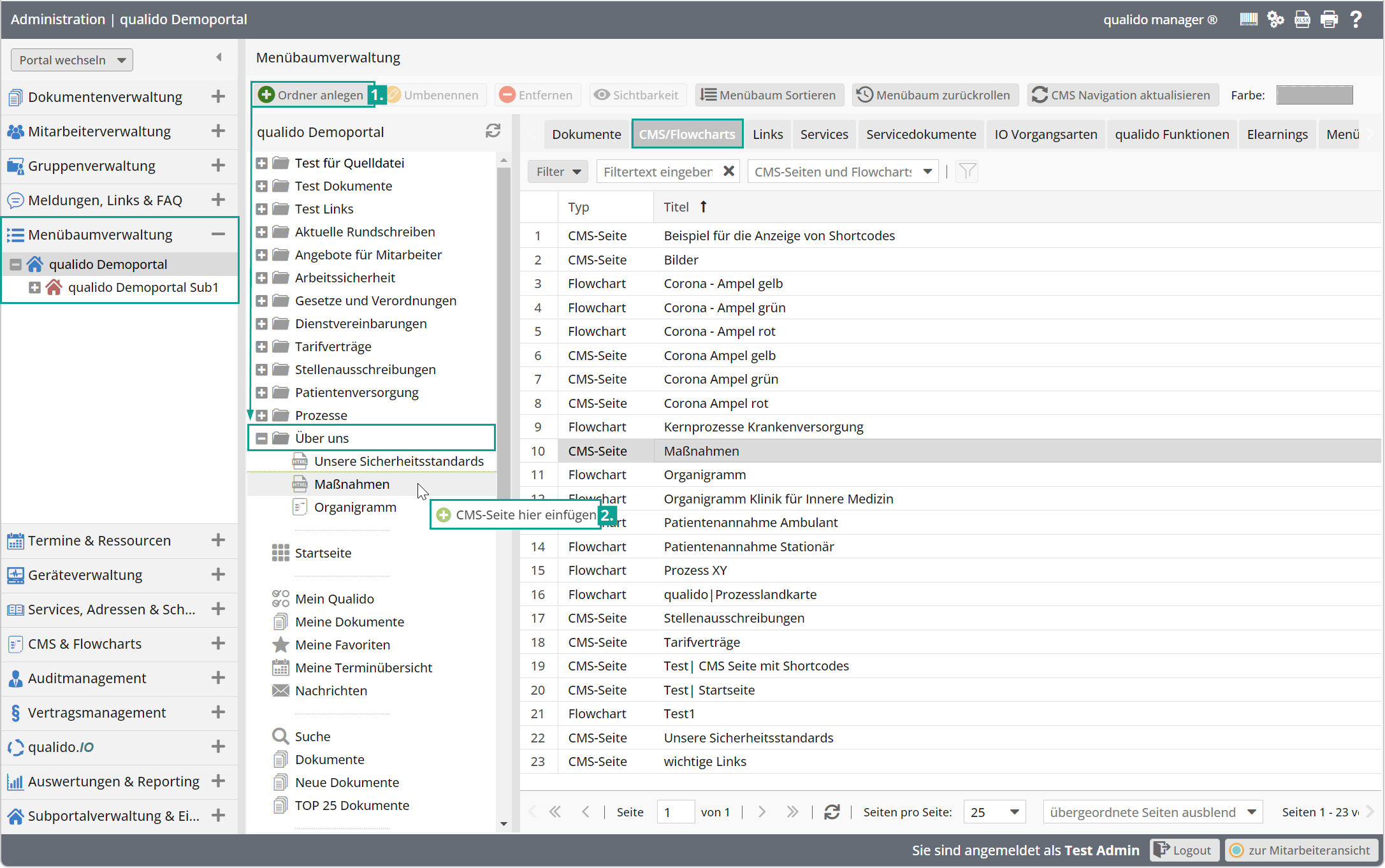The image size is (1385, 868).
Task: Click the printer icon in header
Action: [1329, 19]
